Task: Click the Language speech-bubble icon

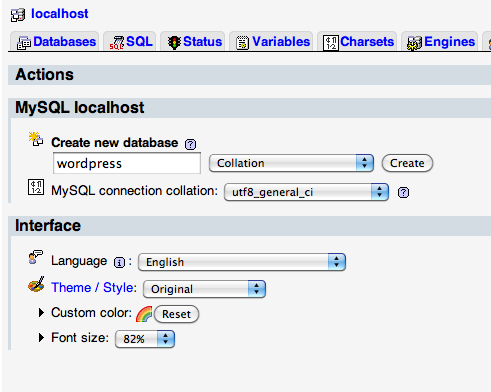Action: point(36,257)
